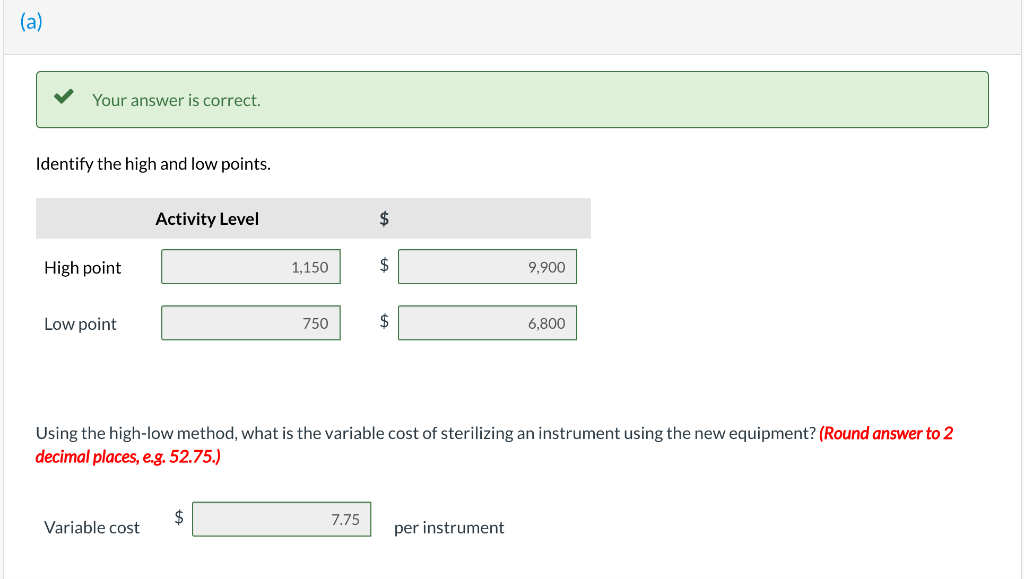Viewport: 1024px width, 579px height.
Task: Click the high-low method question text
Action: tap(426, 433)
